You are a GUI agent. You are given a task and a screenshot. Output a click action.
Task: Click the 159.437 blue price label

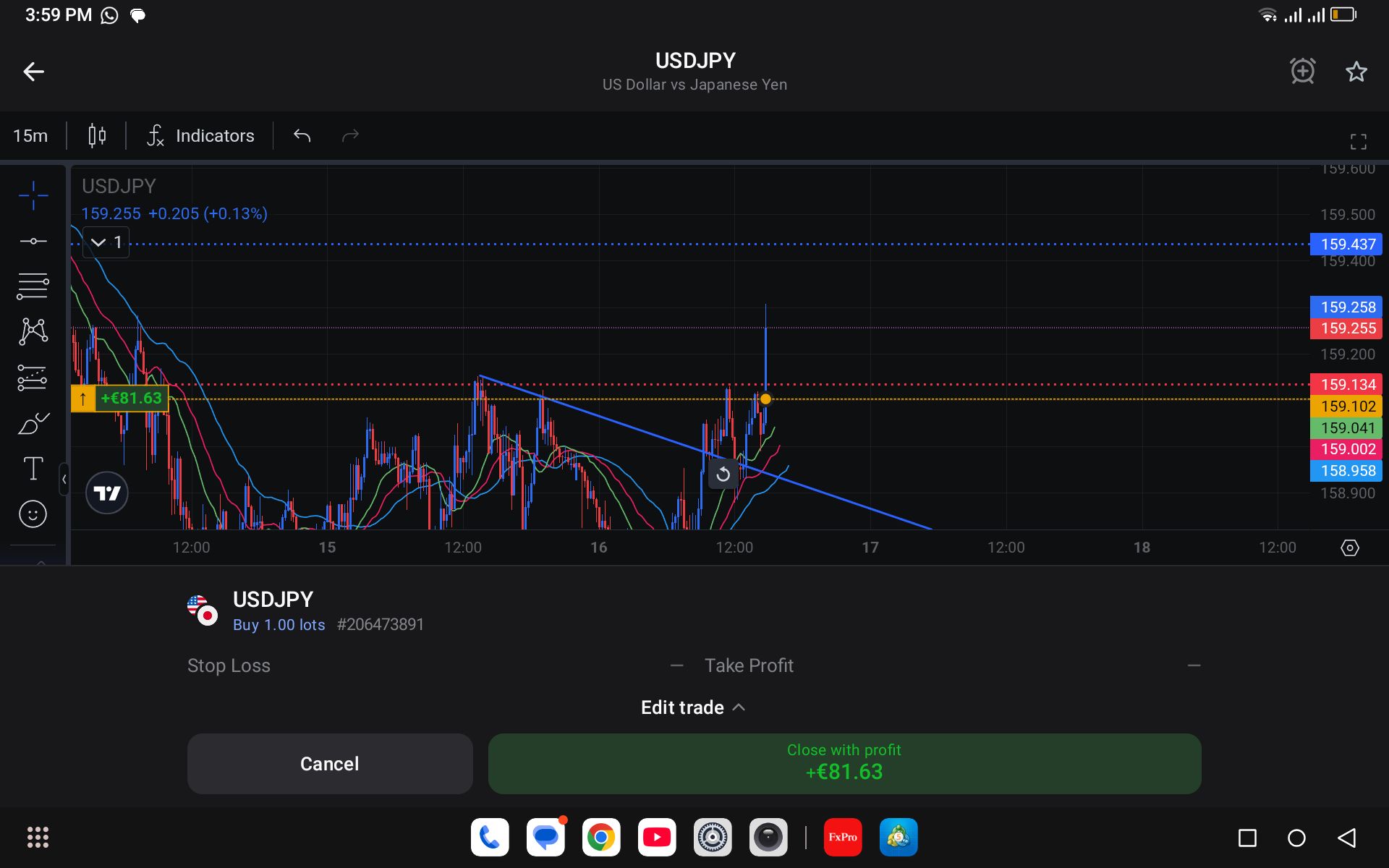(1346, 244)
